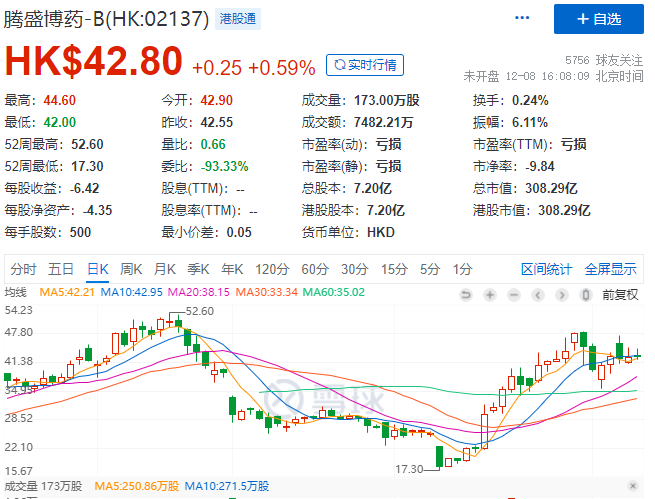This screenshot has width=655, height=499.
Task: Click the stock title 腾盛博药-B(HK:02137)
Action: pos(106,19)
